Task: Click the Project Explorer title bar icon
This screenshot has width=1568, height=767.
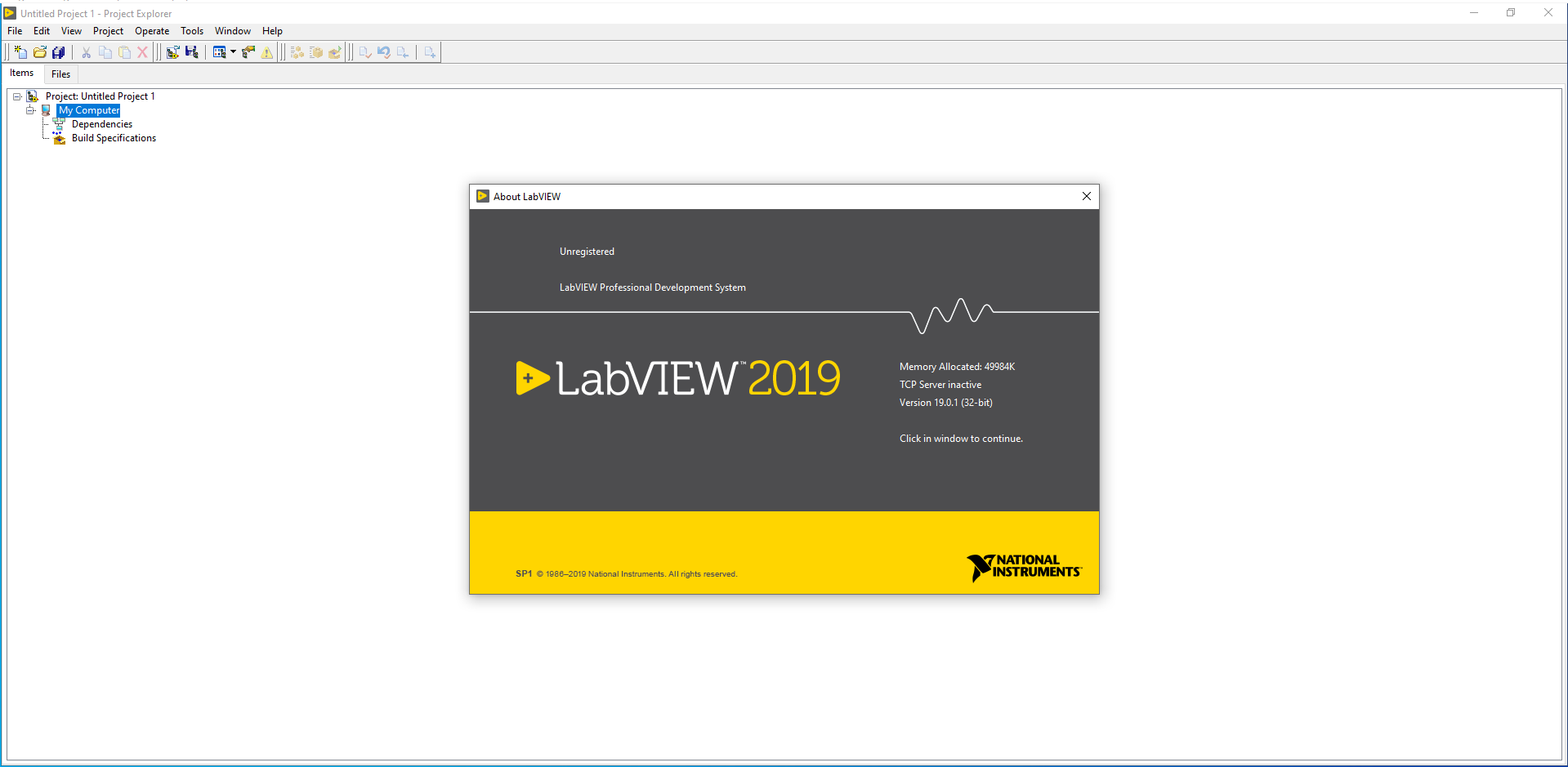Action: pos(10,13)
